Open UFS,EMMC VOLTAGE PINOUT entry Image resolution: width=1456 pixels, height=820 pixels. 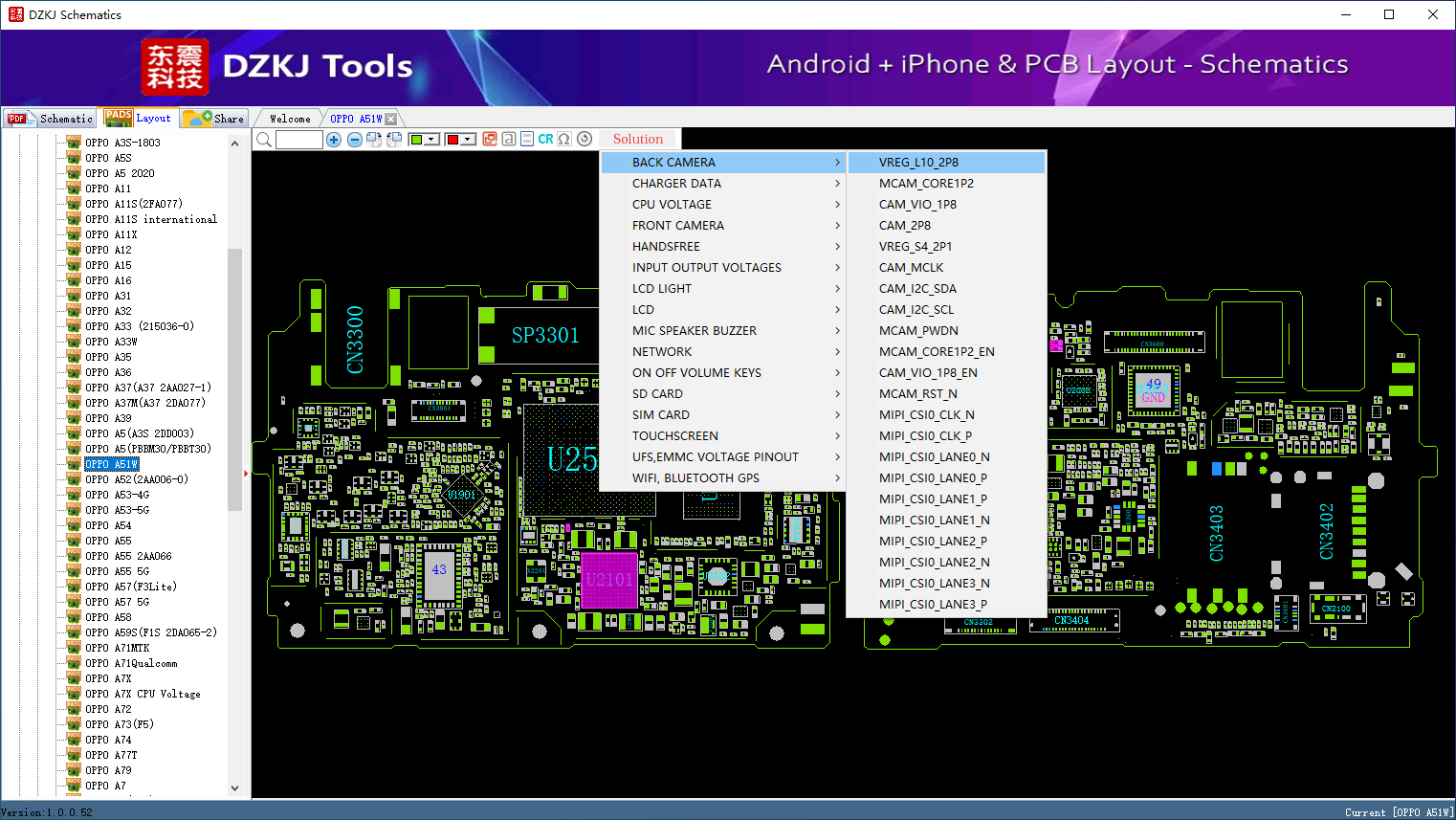click(722, 457)
